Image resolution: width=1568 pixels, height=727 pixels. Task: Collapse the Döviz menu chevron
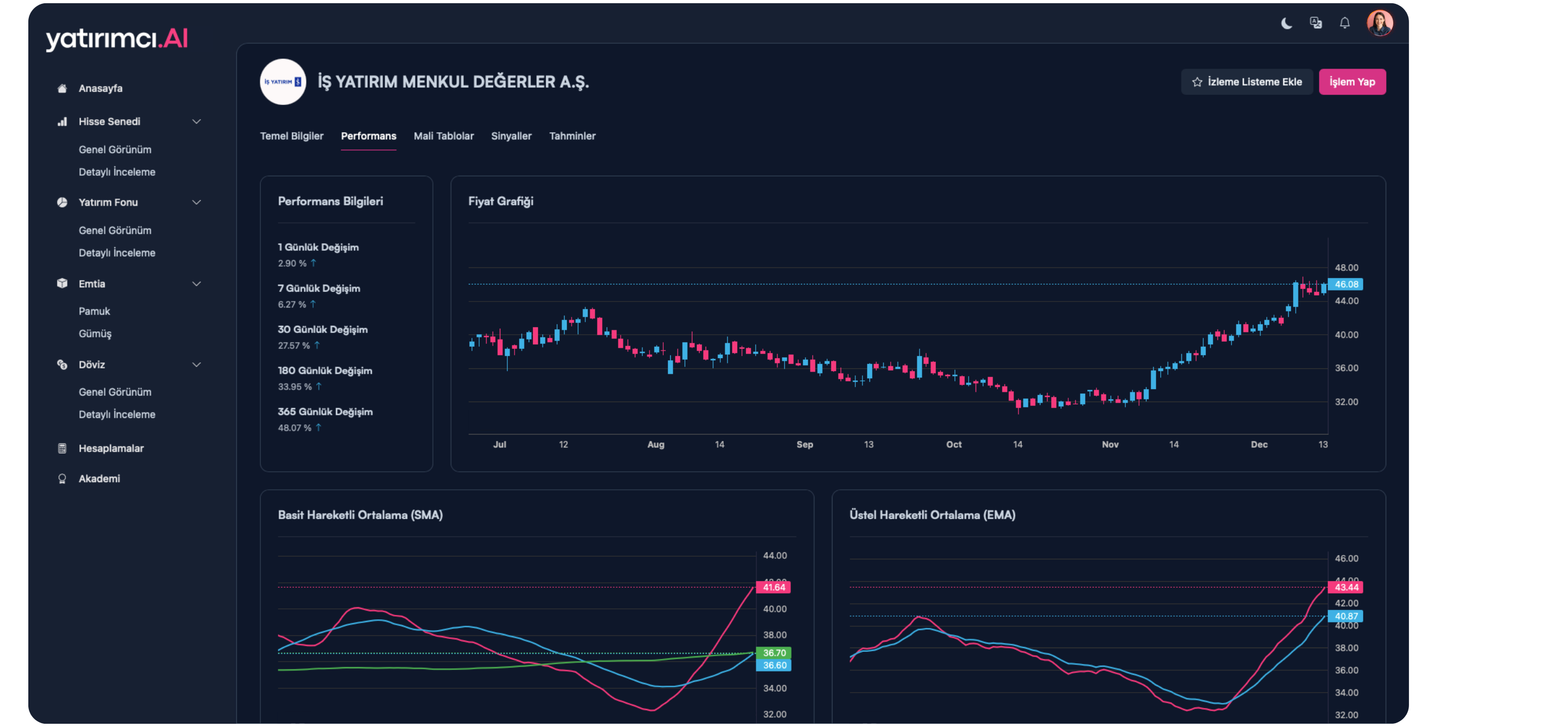(197, 365)
